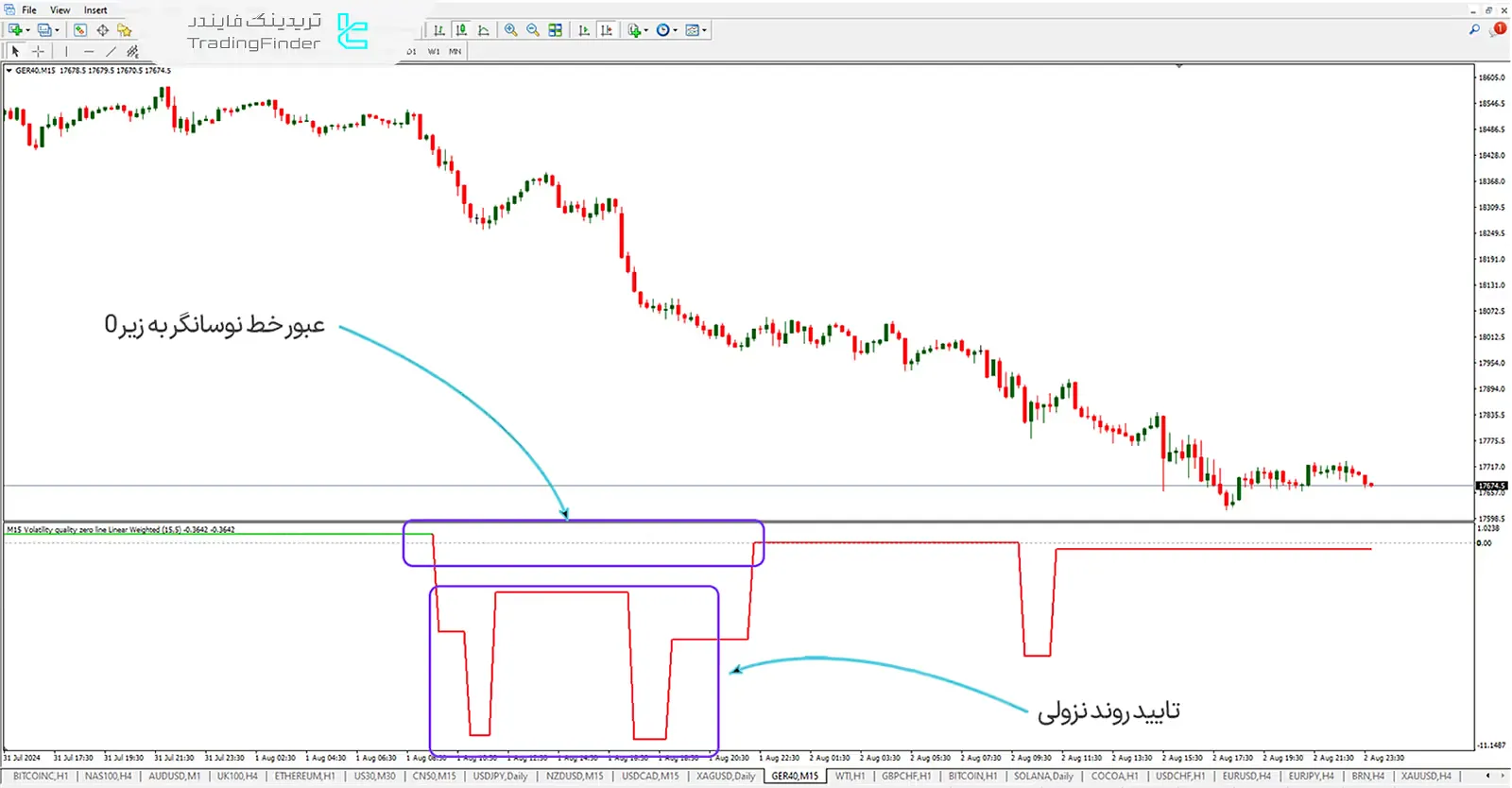Draw a horizontal line tool
Screen dimensions: 1512x788
(88, 52)
